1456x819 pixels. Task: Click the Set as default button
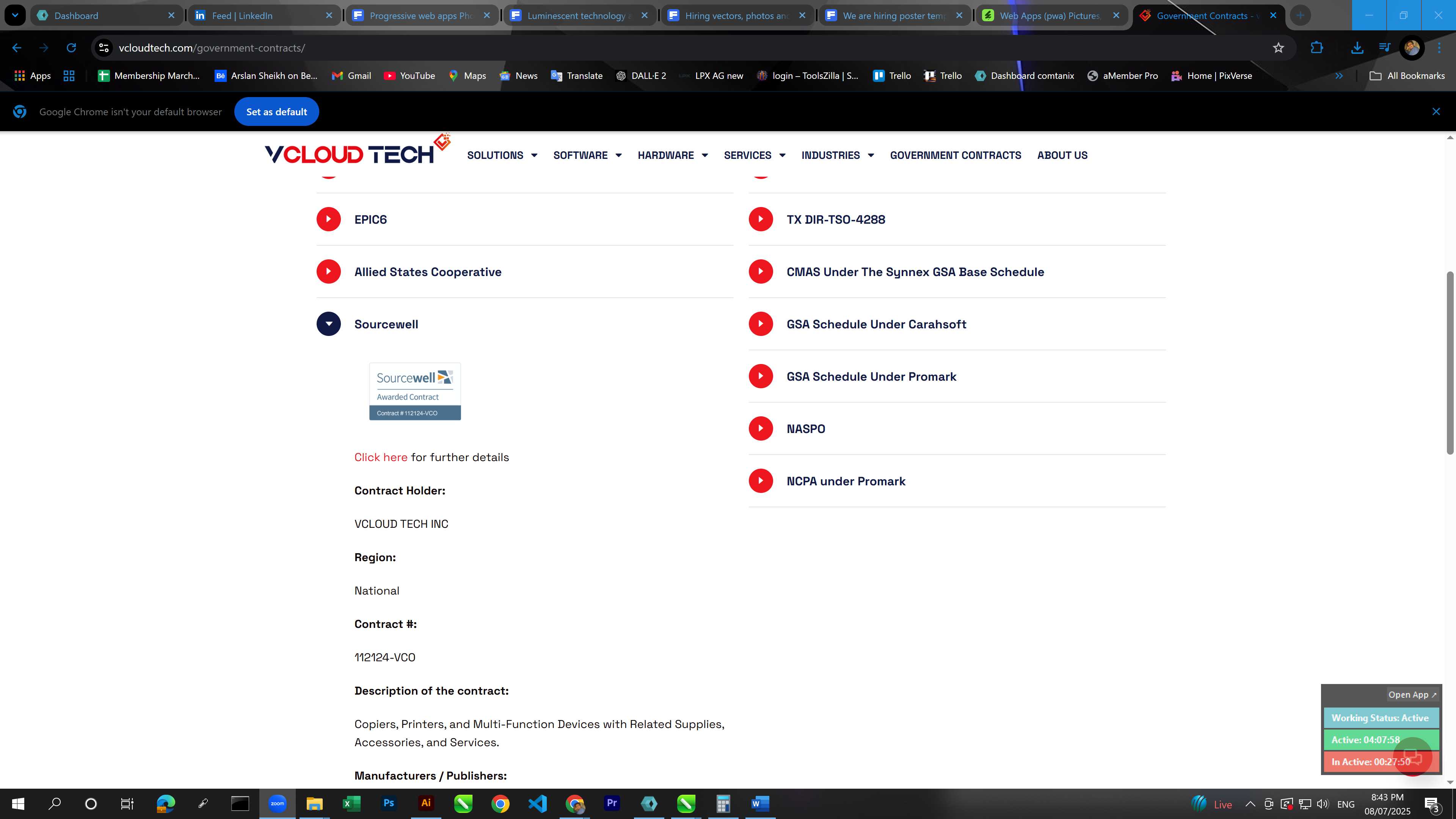click(276, 112)
